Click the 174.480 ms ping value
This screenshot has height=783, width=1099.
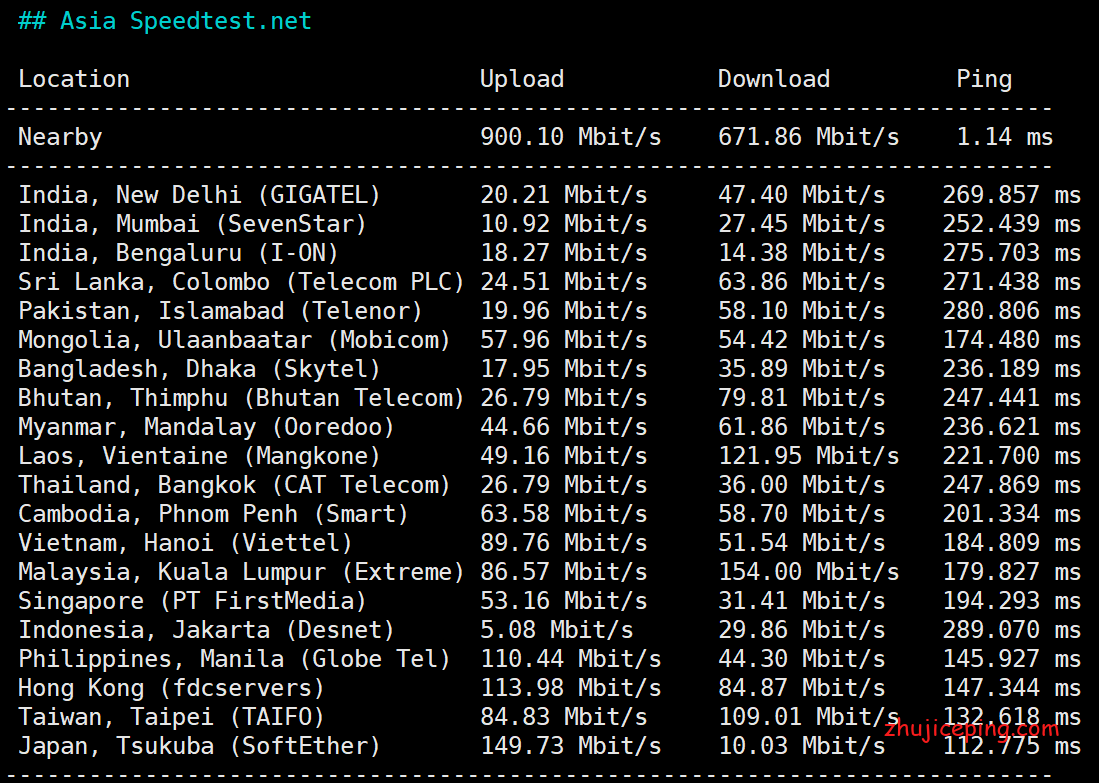click(1012, 340)
